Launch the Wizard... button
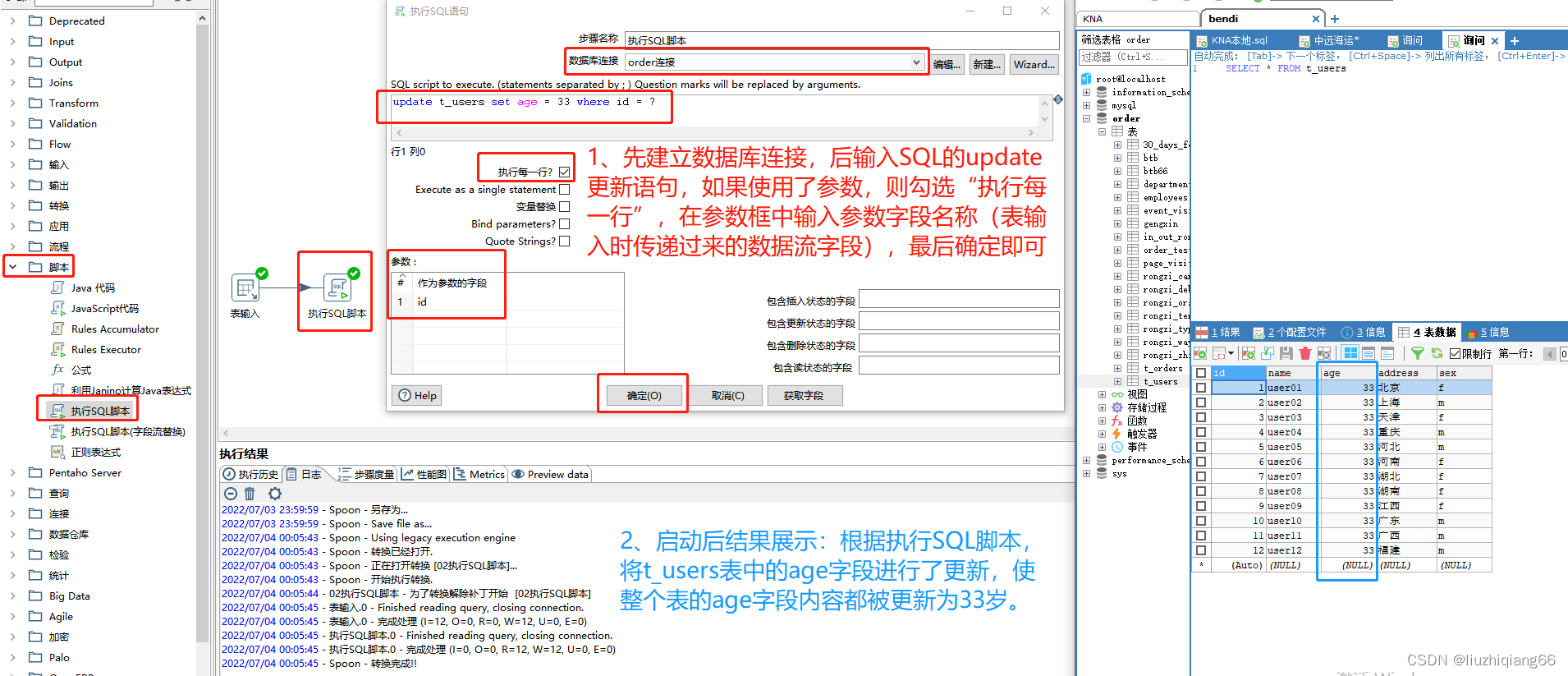1568x676 pixels. (x=1034, y=64)
